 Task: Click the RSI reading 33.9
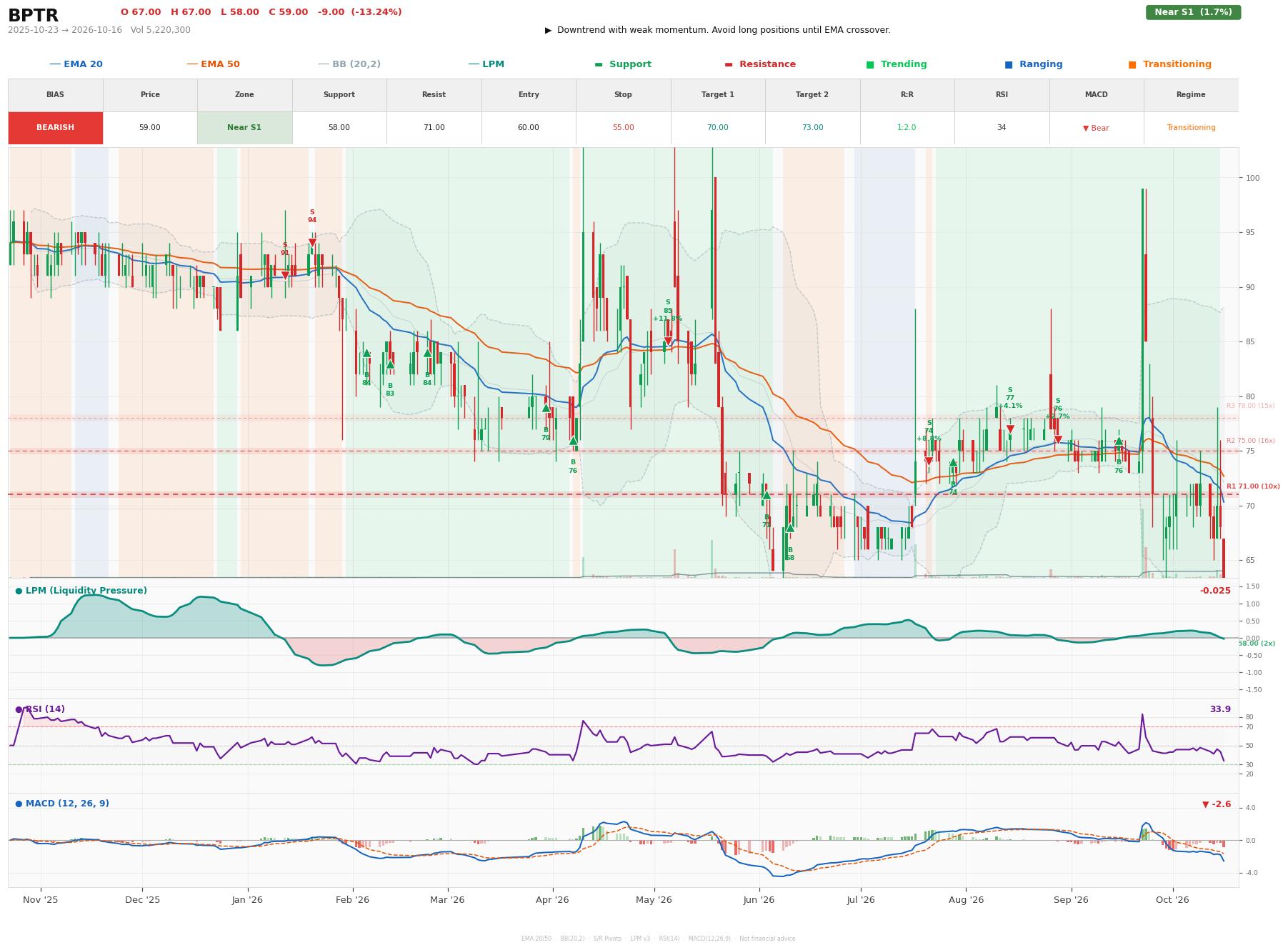click(x=1220, y=709)
